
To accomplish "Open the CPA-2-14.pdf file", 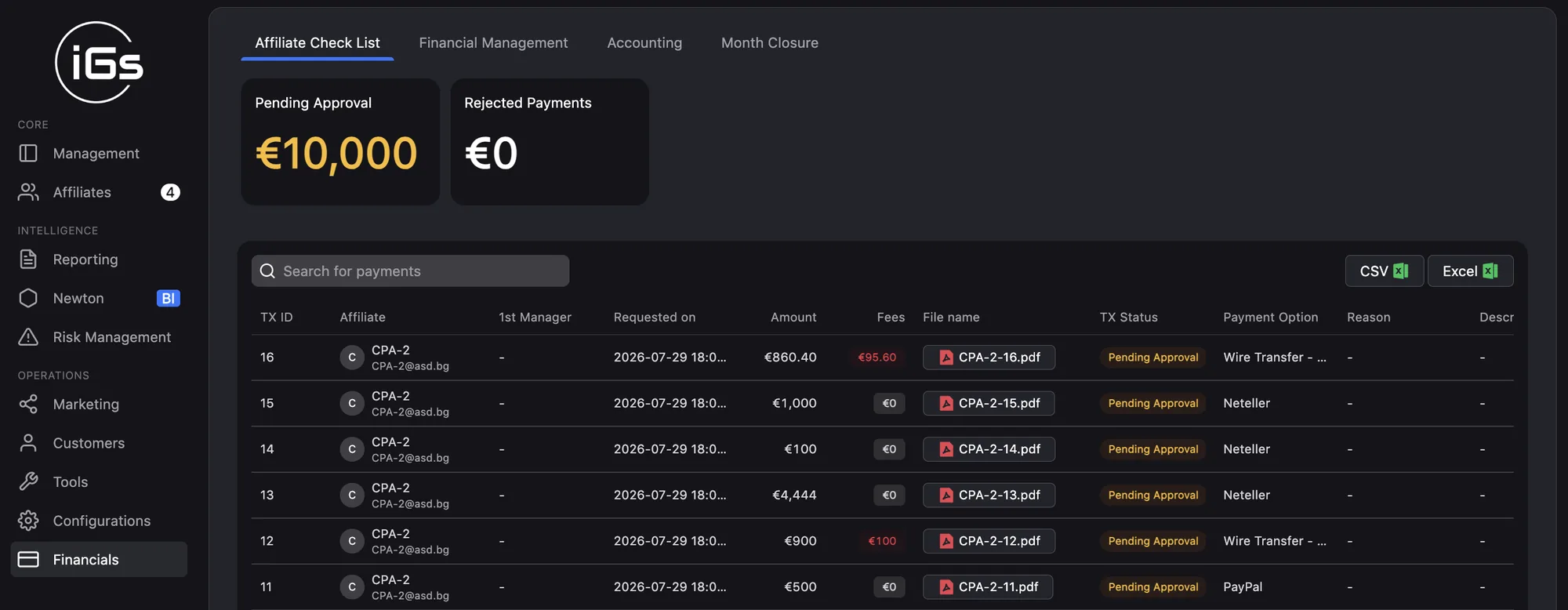I will (989, 449).
